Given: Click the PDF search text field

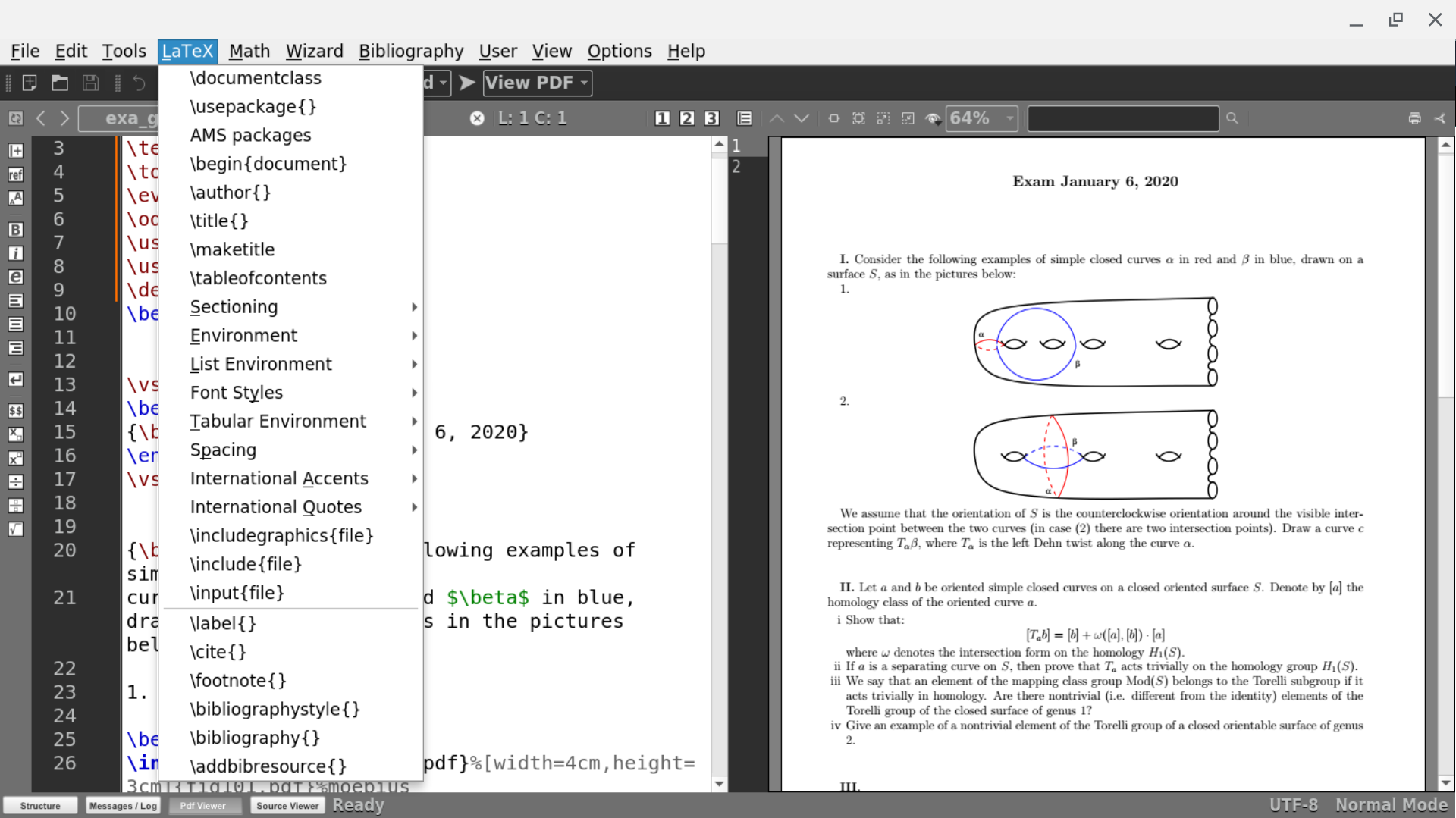Looking at the screenshot, I should 1123,118.
